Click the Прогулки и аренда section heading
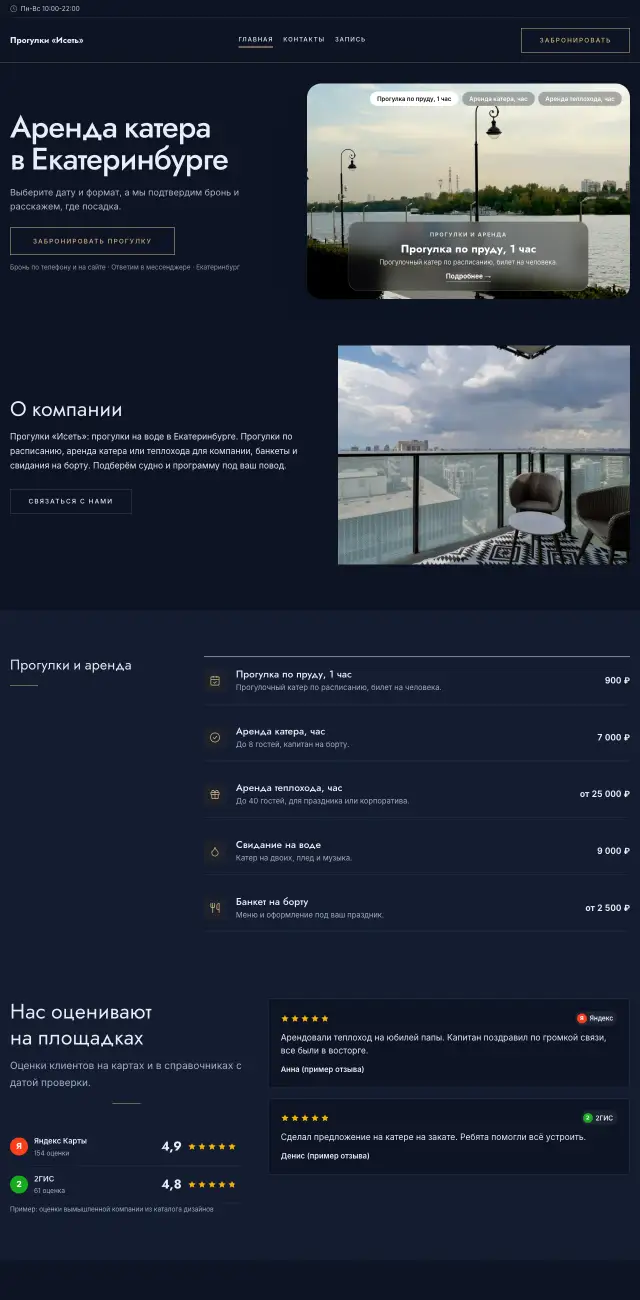This screenshot has height=1300, width=640. (x=71, y=665)
